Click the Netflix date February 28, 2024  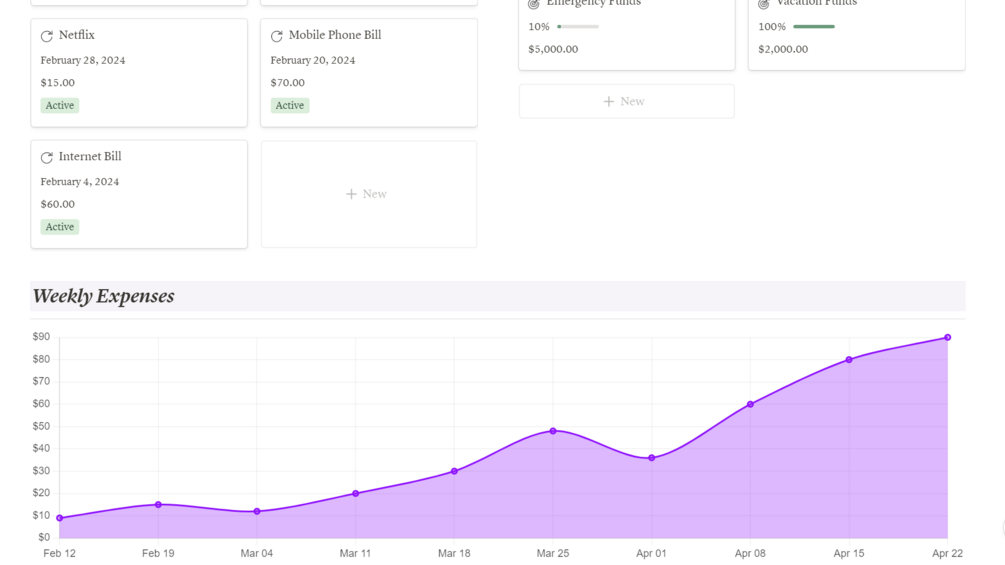[83, 60]
